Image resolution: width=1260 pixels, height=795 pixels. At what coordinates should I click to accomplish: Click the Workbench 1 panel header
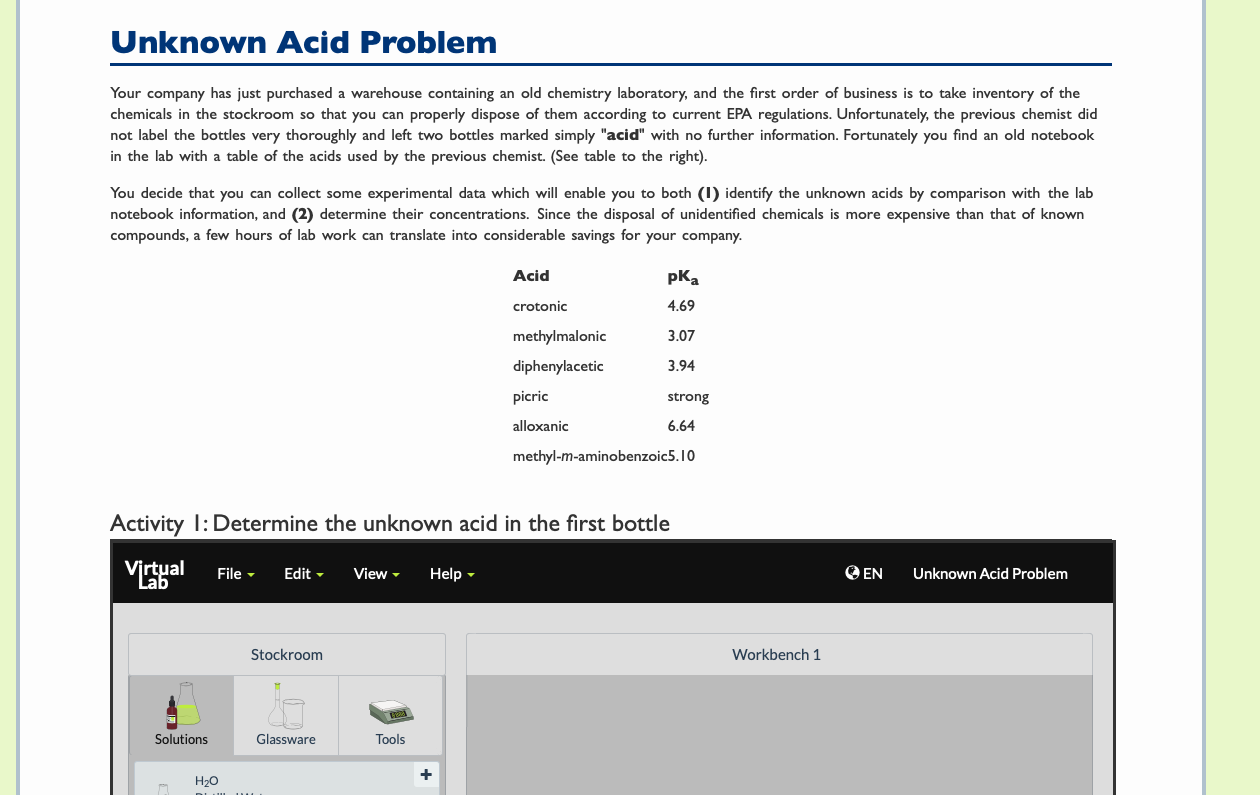point(776,654)
